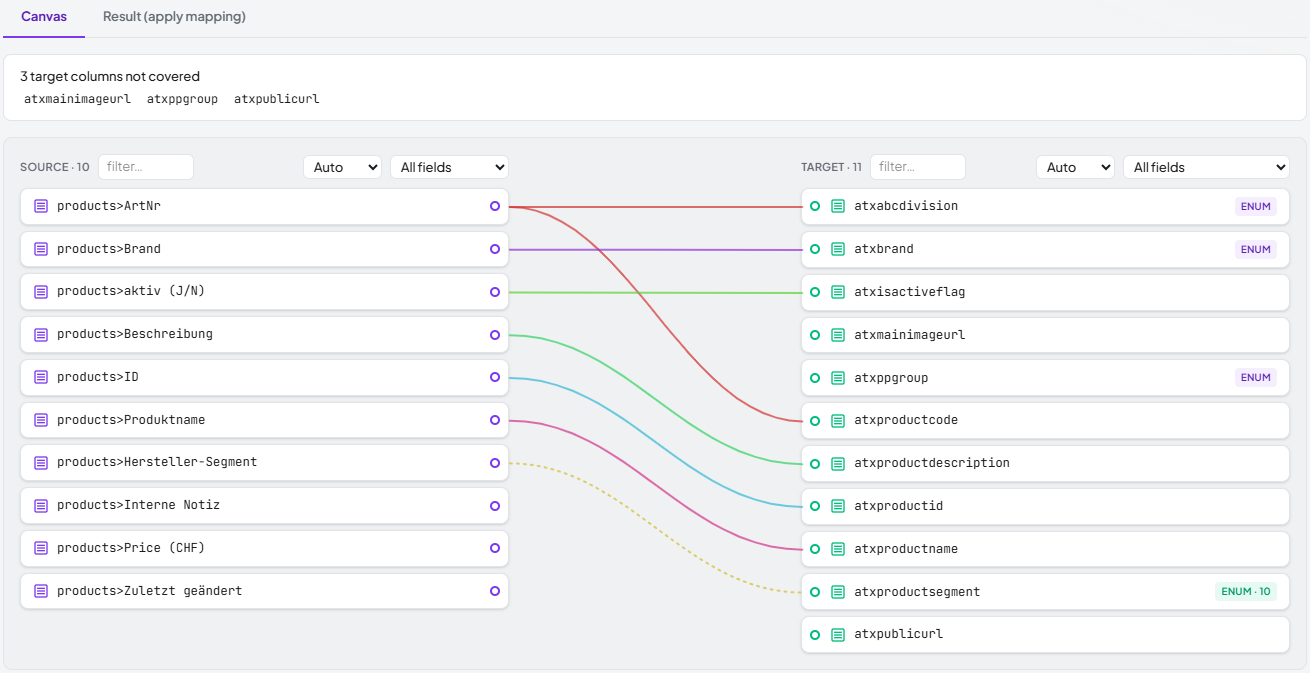Select the products>Hersteller-Segment source row
The width and height of the screenshot is (1310, 673).
tap(264, 463)
